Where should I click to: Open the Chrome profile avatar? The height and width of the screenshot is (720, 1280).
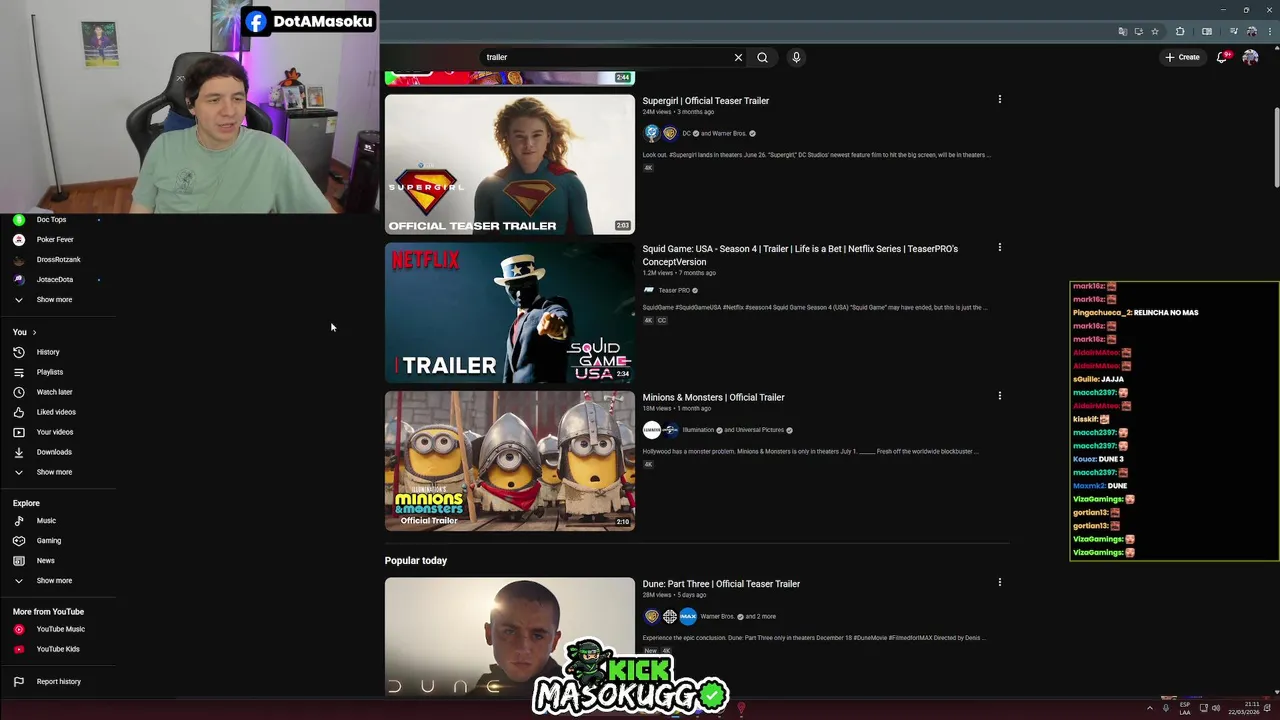click(x=1251, y=31)
